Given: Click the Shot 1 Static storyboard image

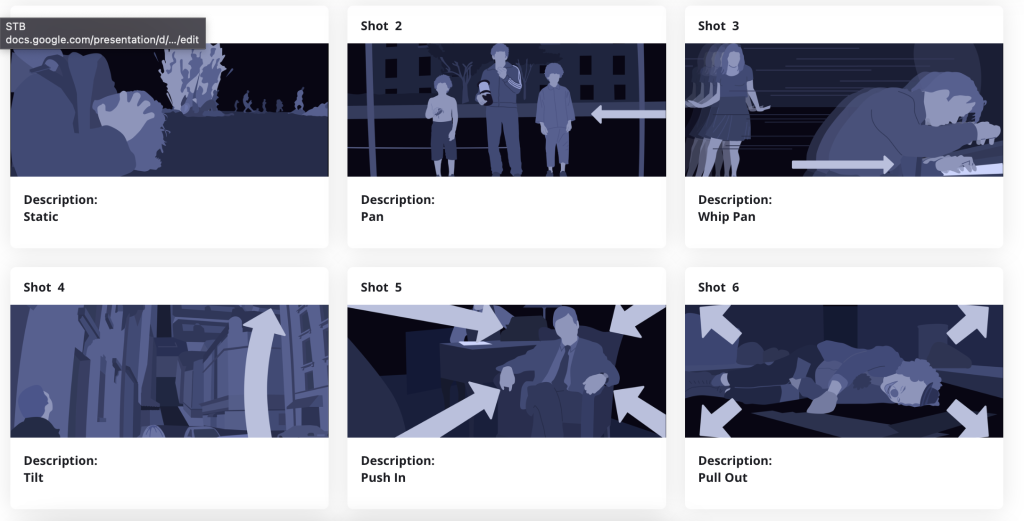Looking at the screenshot, I should pos(169,110).
